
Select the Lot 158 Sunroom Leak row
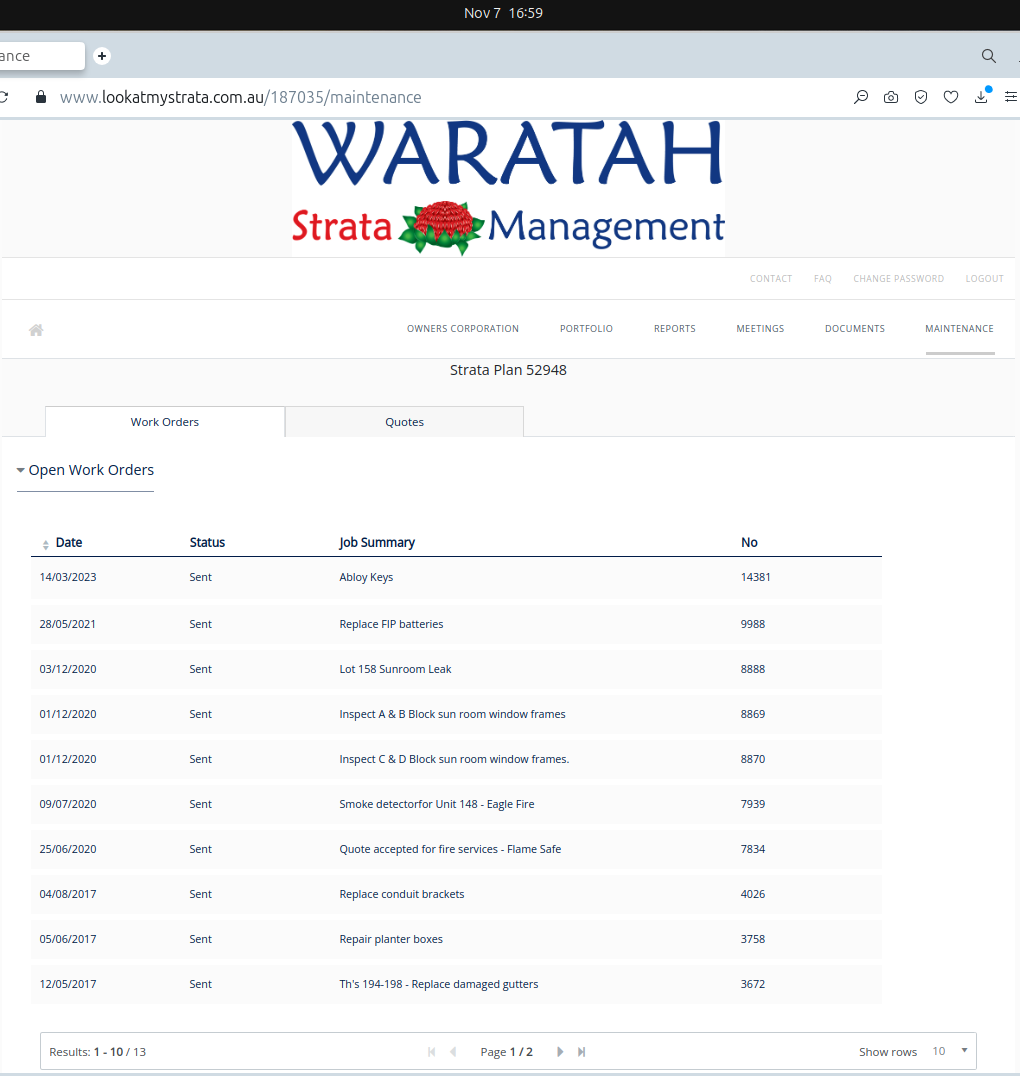[456, 669]
